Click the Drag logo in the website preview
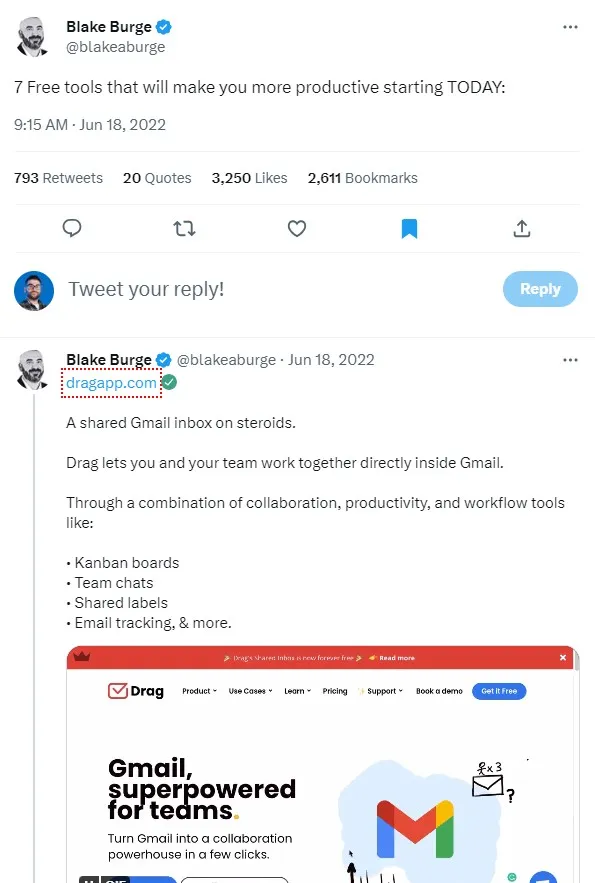595x883 pixels. [x=135, y=690]
